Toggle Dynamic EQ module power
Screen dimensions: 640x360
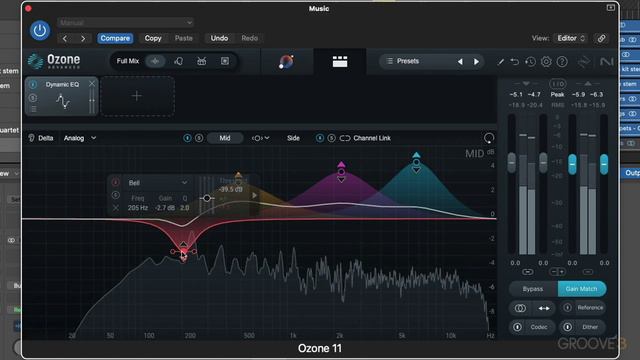pos(33,84)
